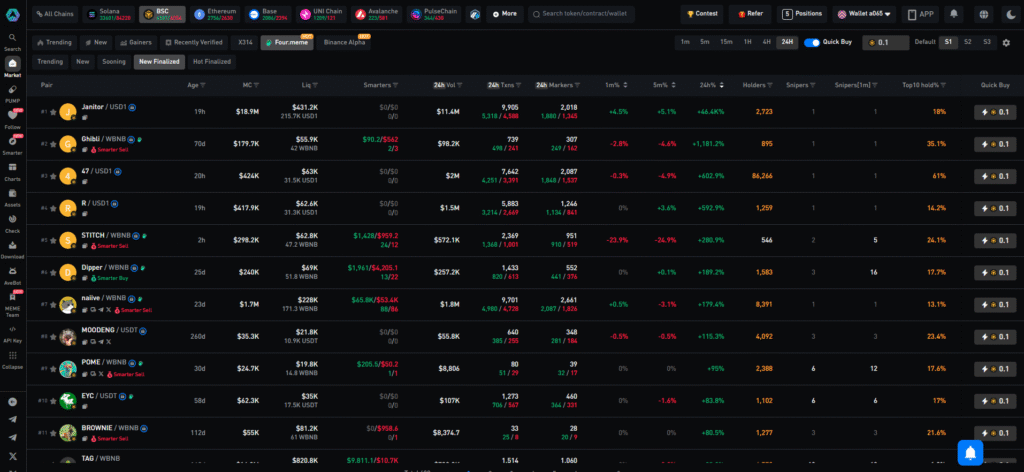
Task: Open the Smarters column filter
Action: coord(396,86)
